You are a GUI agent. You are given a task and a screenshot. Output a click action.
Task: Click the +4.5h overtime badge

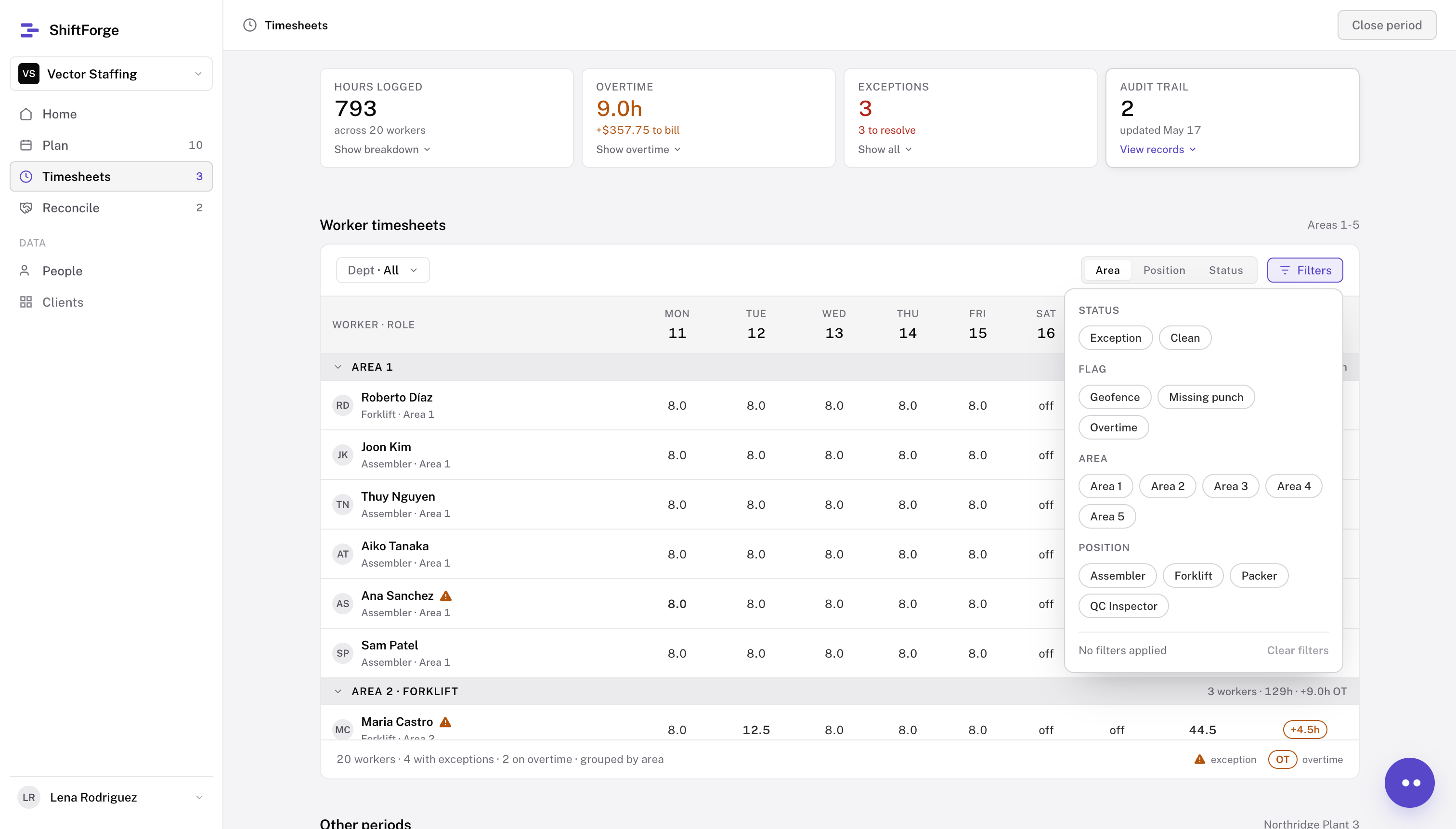pos(1304,729)
